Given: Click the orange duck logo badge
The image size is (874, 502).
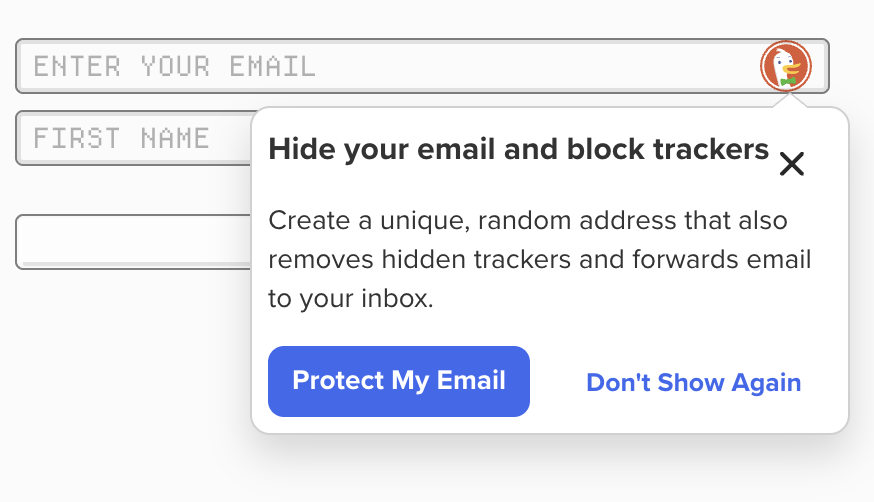Looking at the screenshot, I should click(785, 66).
